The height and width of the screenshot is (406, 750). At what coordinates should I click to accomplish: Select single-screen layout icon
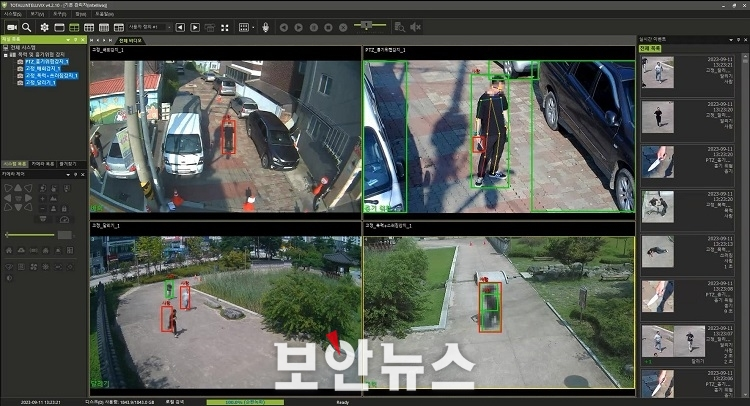pyautogui.click(x=59, y=28)
